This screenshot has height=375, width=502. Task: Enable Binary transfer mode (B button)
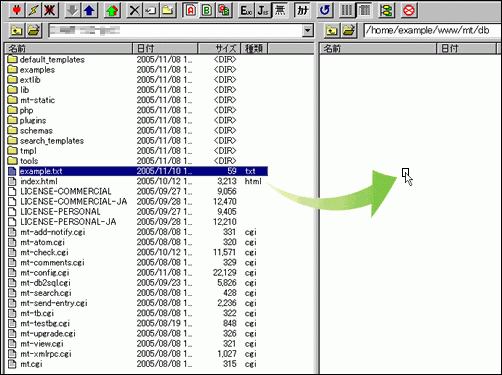coord(207,10)
